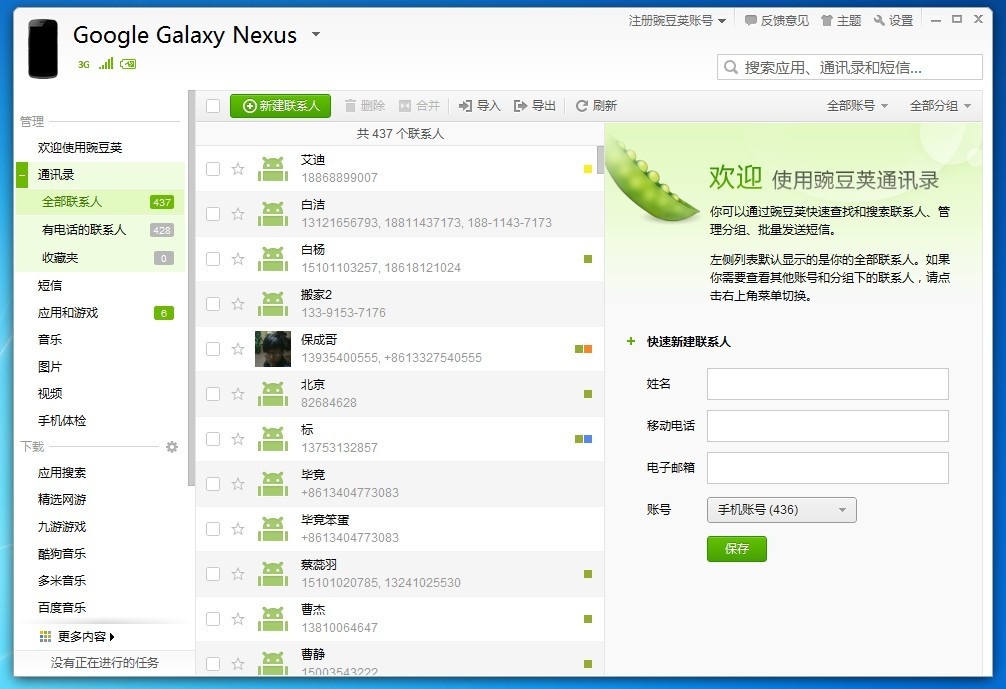The image size is (1006, 689).
Task: Click the green-orange group markers for 保成哥
Action: [x=583, y=349]
